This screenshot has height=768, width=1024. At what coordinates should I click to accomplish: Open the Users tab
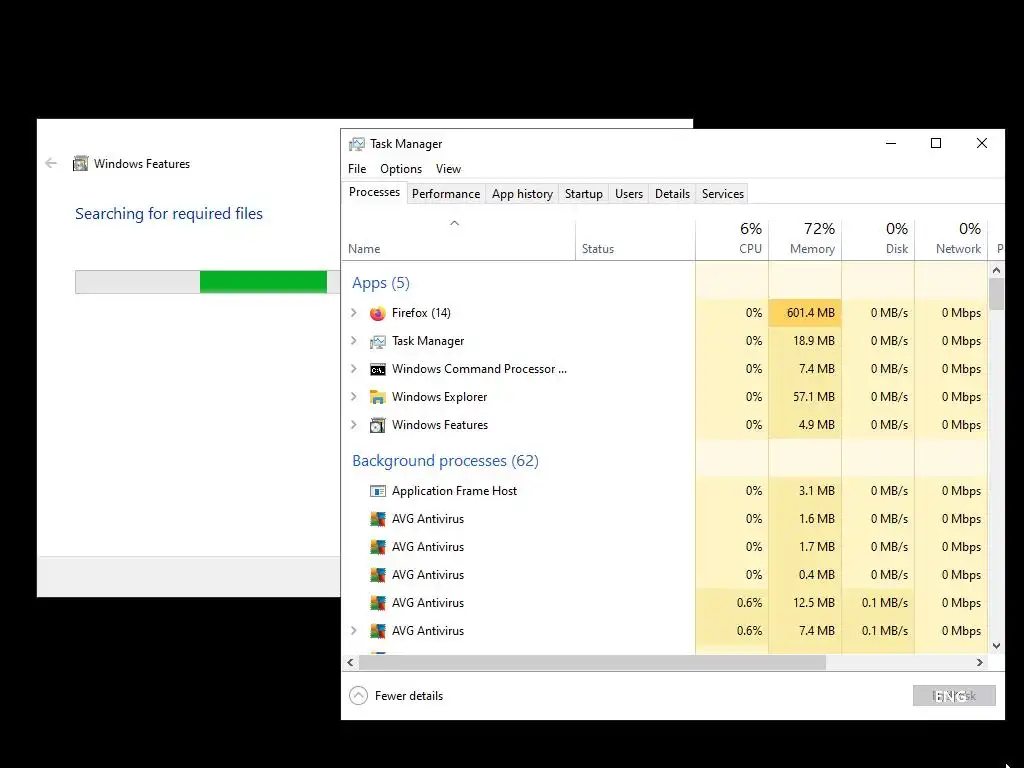click(x=629, y=194)
